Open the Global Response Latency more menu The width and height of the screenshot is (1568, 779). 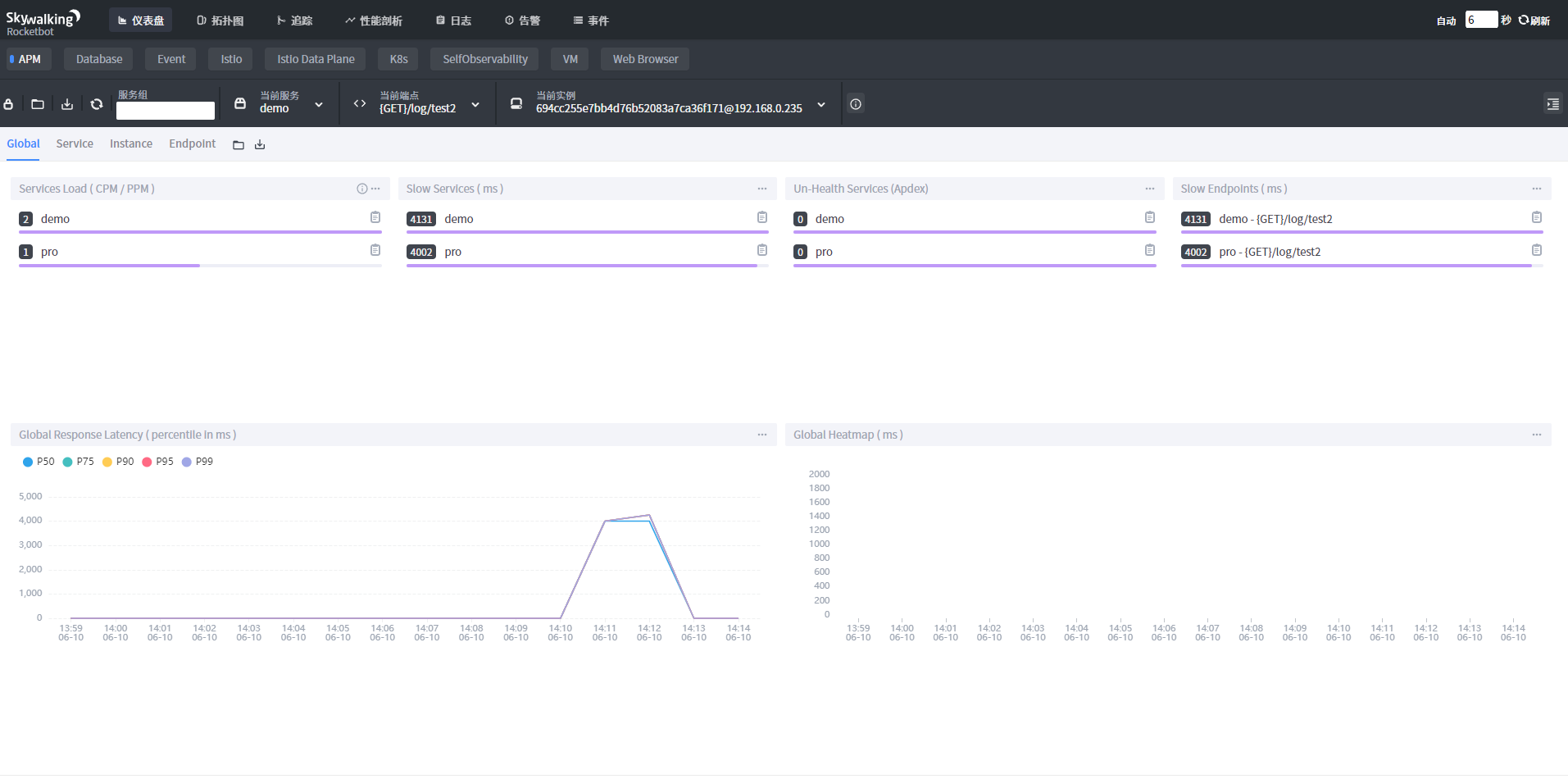coord(762,435)
